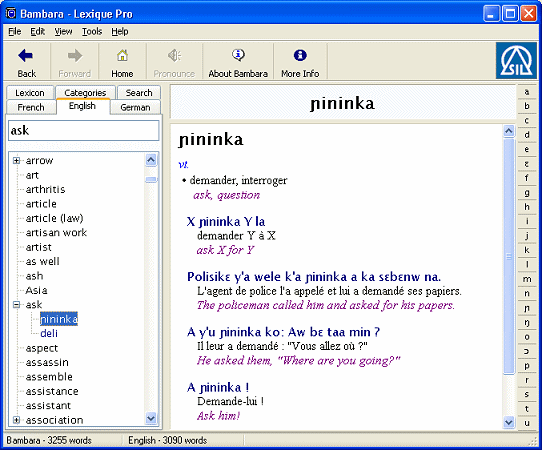
Task: Go back using the Back arrow icon
Action: click(26, 55)
